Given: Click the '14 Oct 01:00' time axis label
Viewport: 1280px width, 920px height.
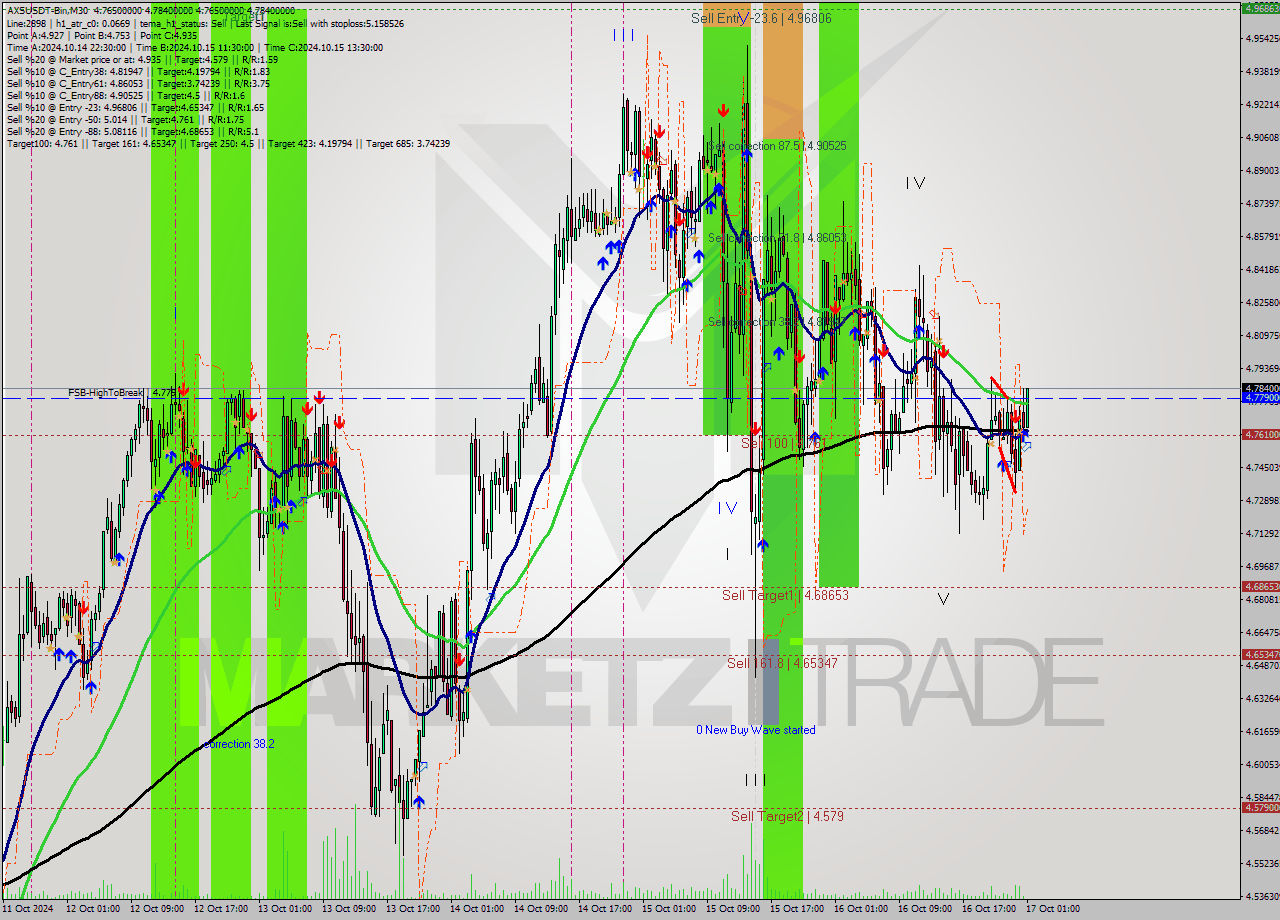Looking at the screenshot, I should 476,909.
